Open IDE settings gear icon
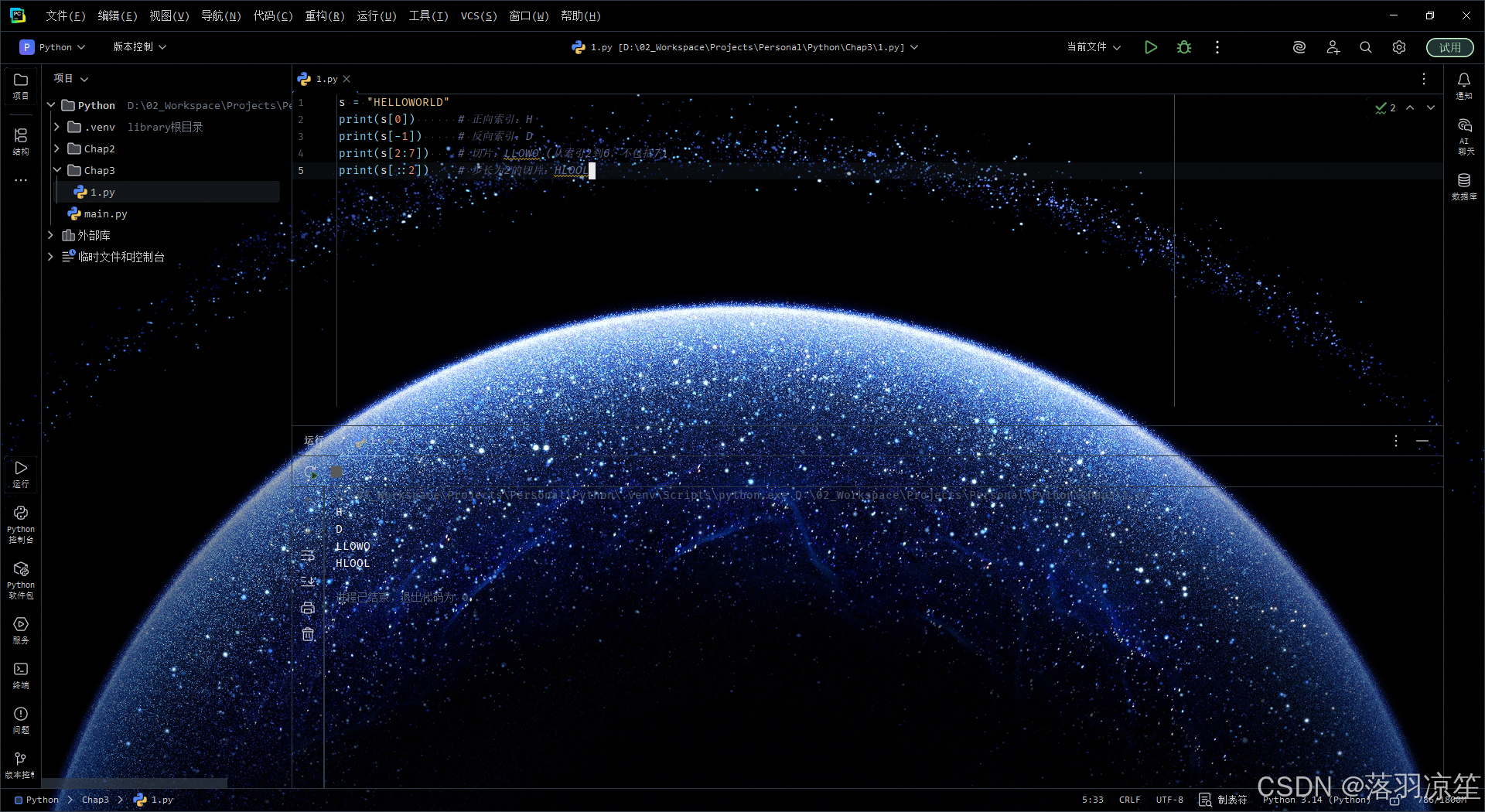This screenshot has width=1485, height=812. [1399, 47]
